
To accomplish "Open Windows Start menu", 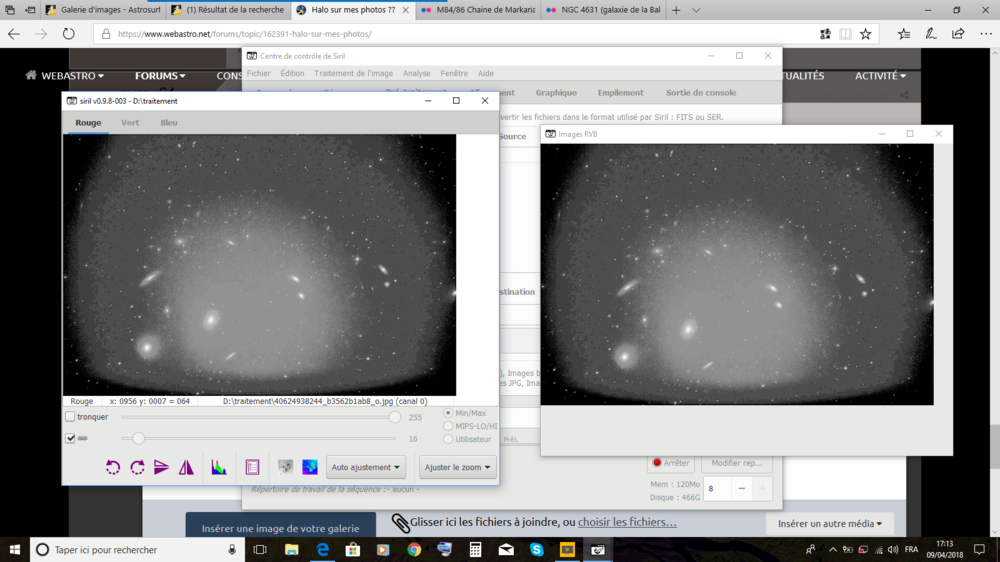I will 15,549.
